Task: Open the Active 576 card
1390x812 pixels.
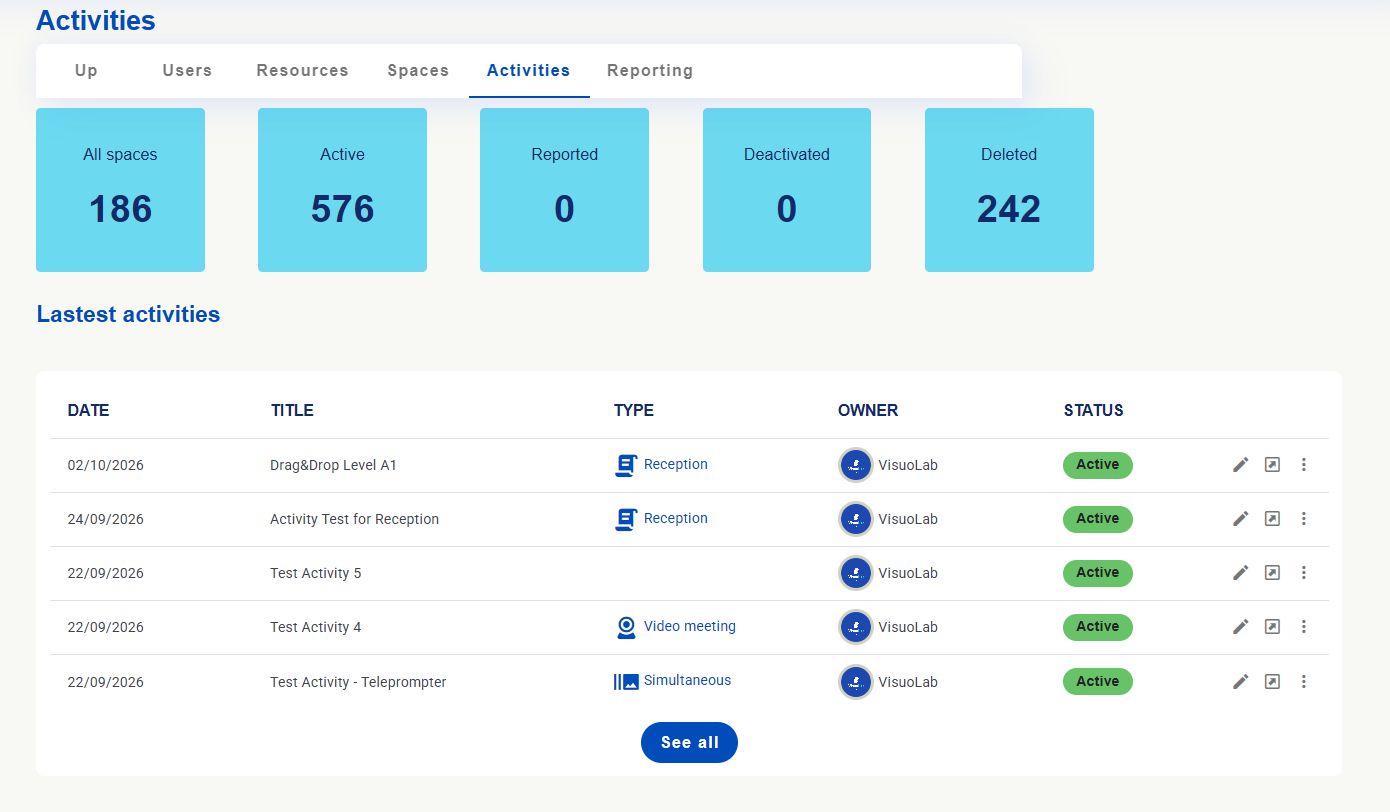Action: [342, 190]
